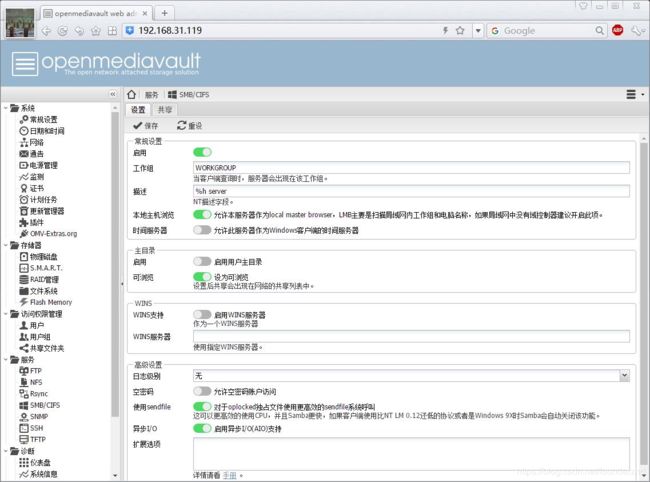Viewport: 650px width, 482px height.
Task: Click 服务 in the breadcrumb
Action: click(152, 95)
